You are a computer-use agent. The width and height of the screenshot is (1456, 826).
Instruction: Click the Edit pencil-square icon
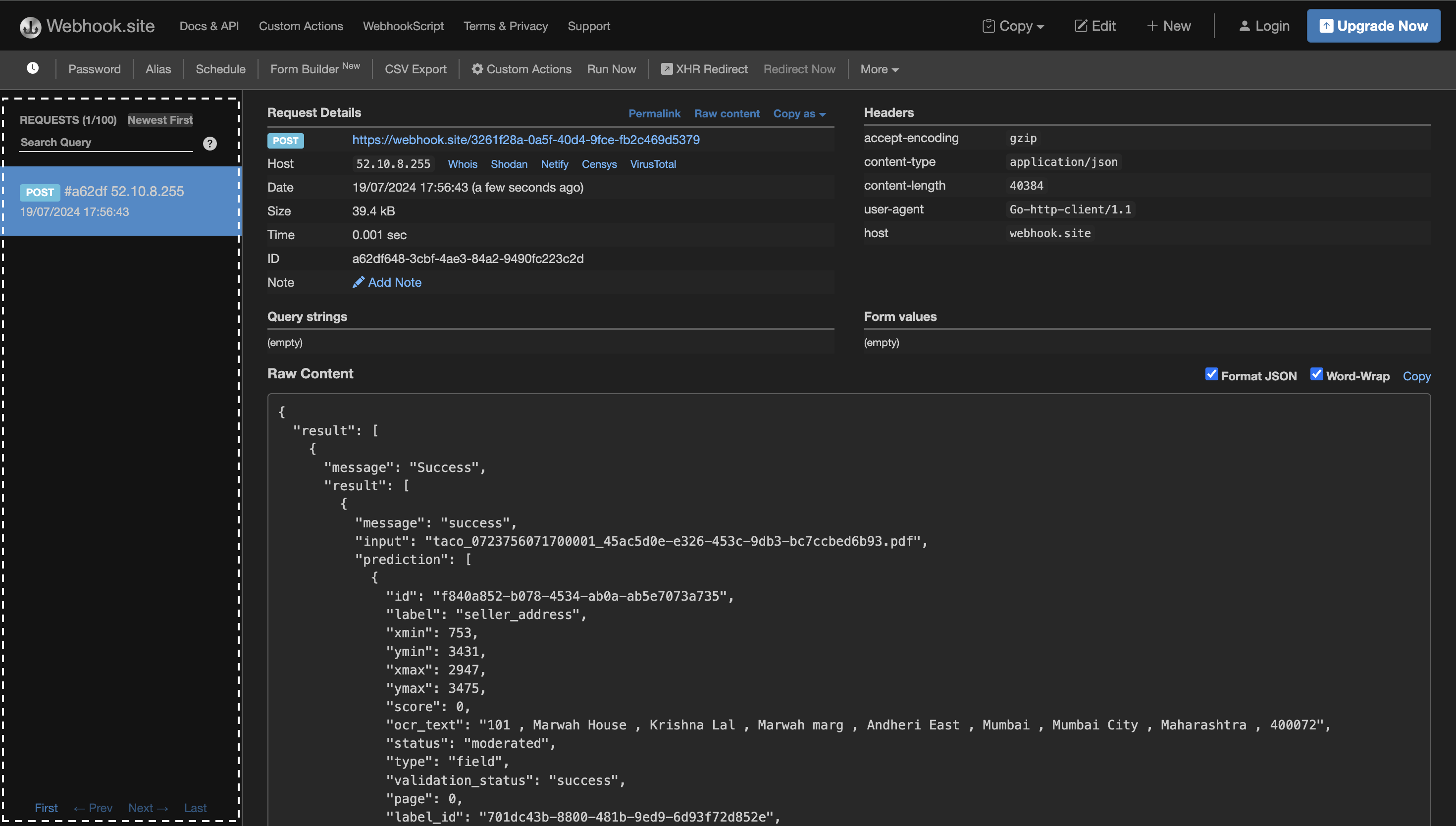tap(1081, 26)
